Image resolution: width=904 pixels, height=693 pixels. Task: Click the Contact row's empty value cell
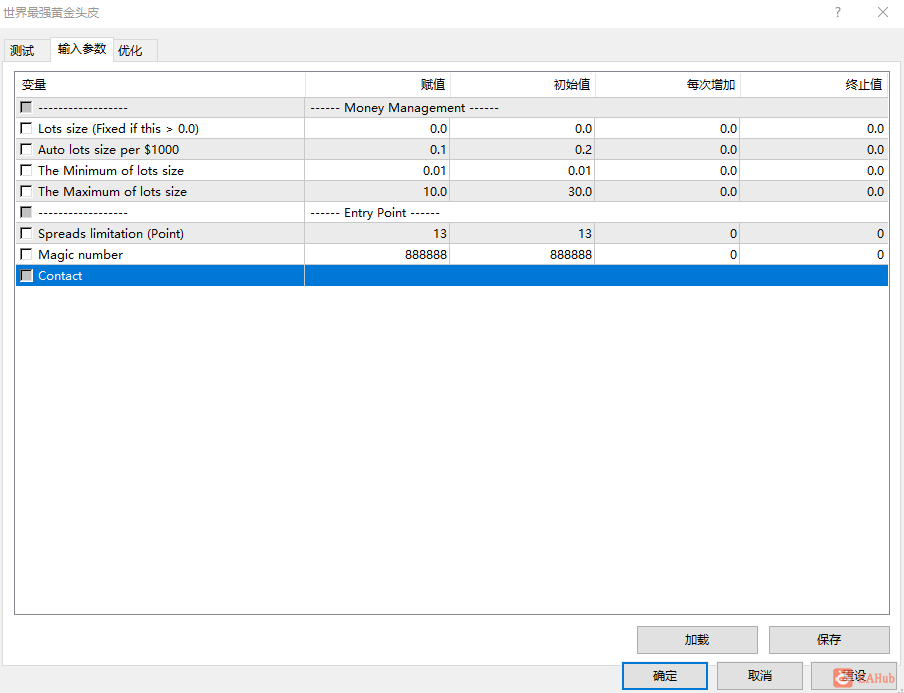click(597, 276)
